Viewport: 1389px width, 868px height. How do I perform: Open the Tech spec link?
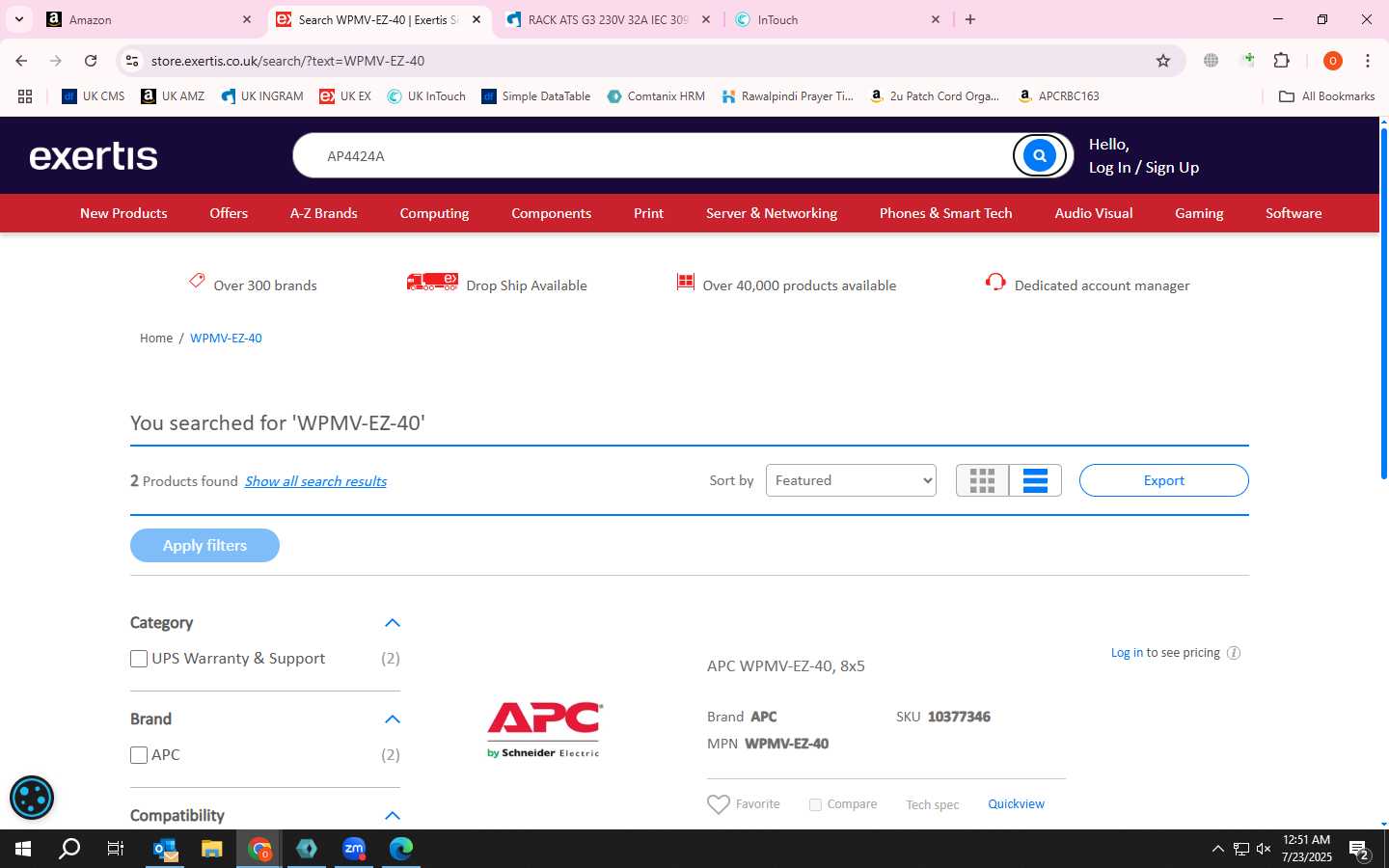932,804
